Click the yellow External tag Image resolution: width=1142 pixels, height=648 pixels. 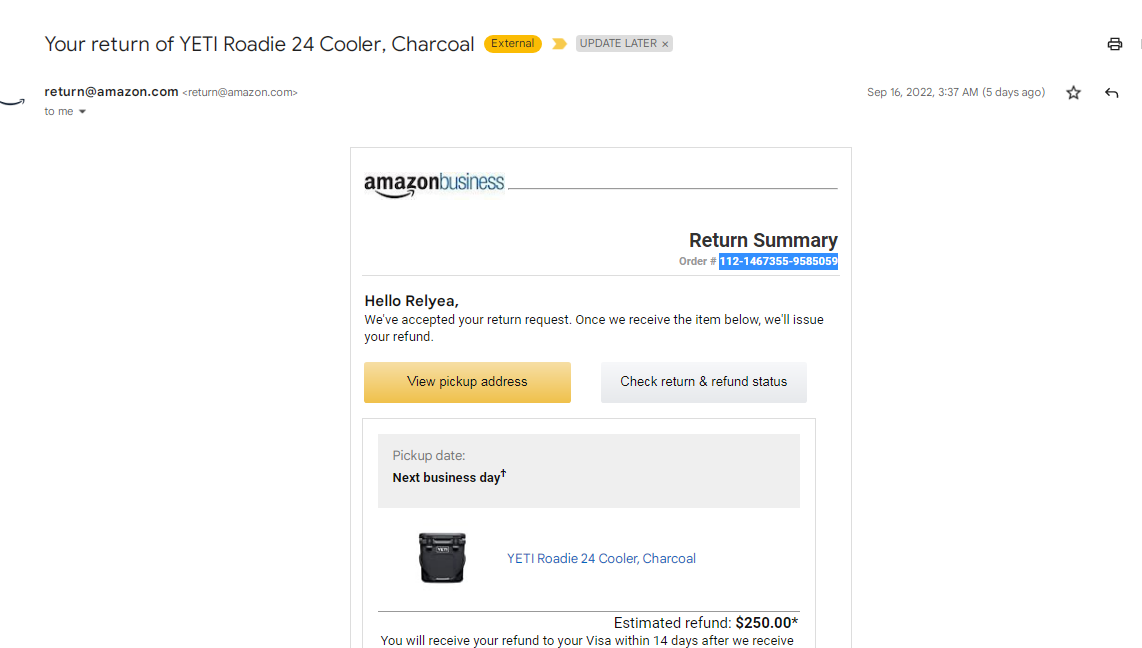click(x=513, y=44)
